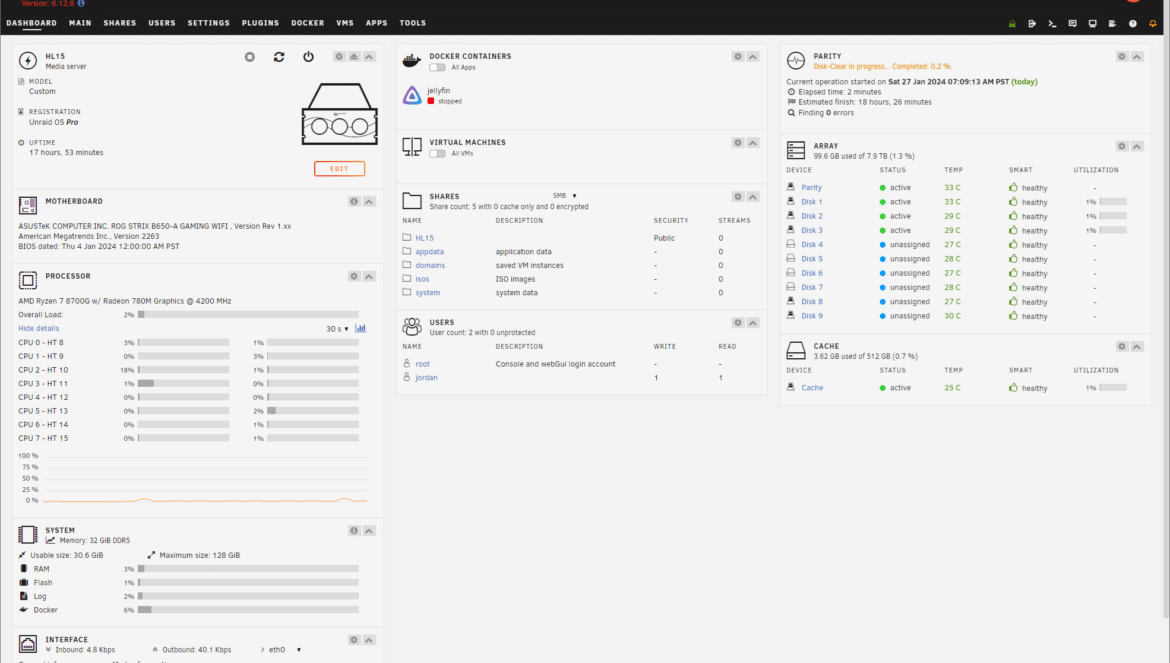Open Docker Containers settings gear
The width and height of the screenshot is (1170, 663).
[738, 57]
